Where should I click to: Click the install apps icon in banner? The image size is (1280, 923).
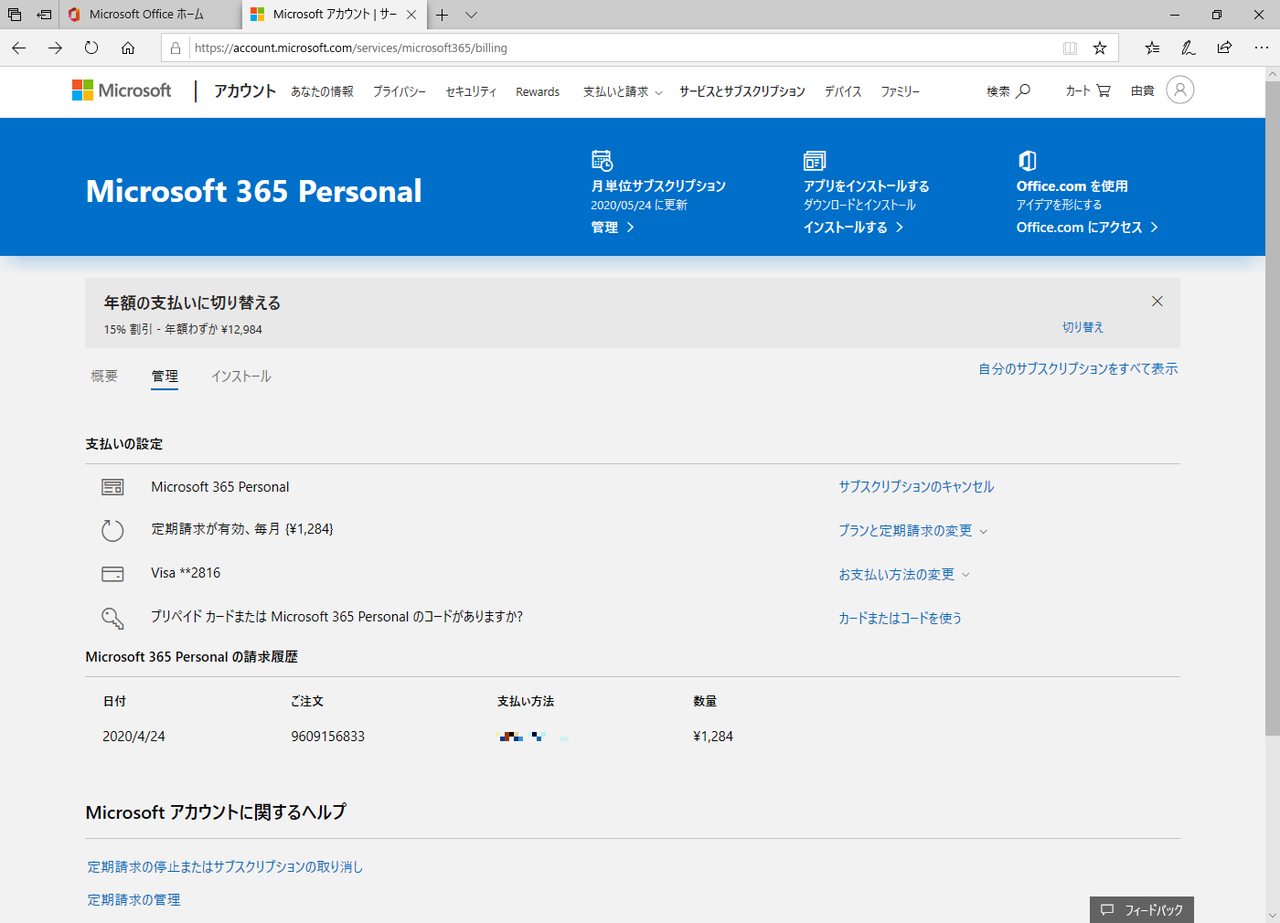[x=814, y=160]
